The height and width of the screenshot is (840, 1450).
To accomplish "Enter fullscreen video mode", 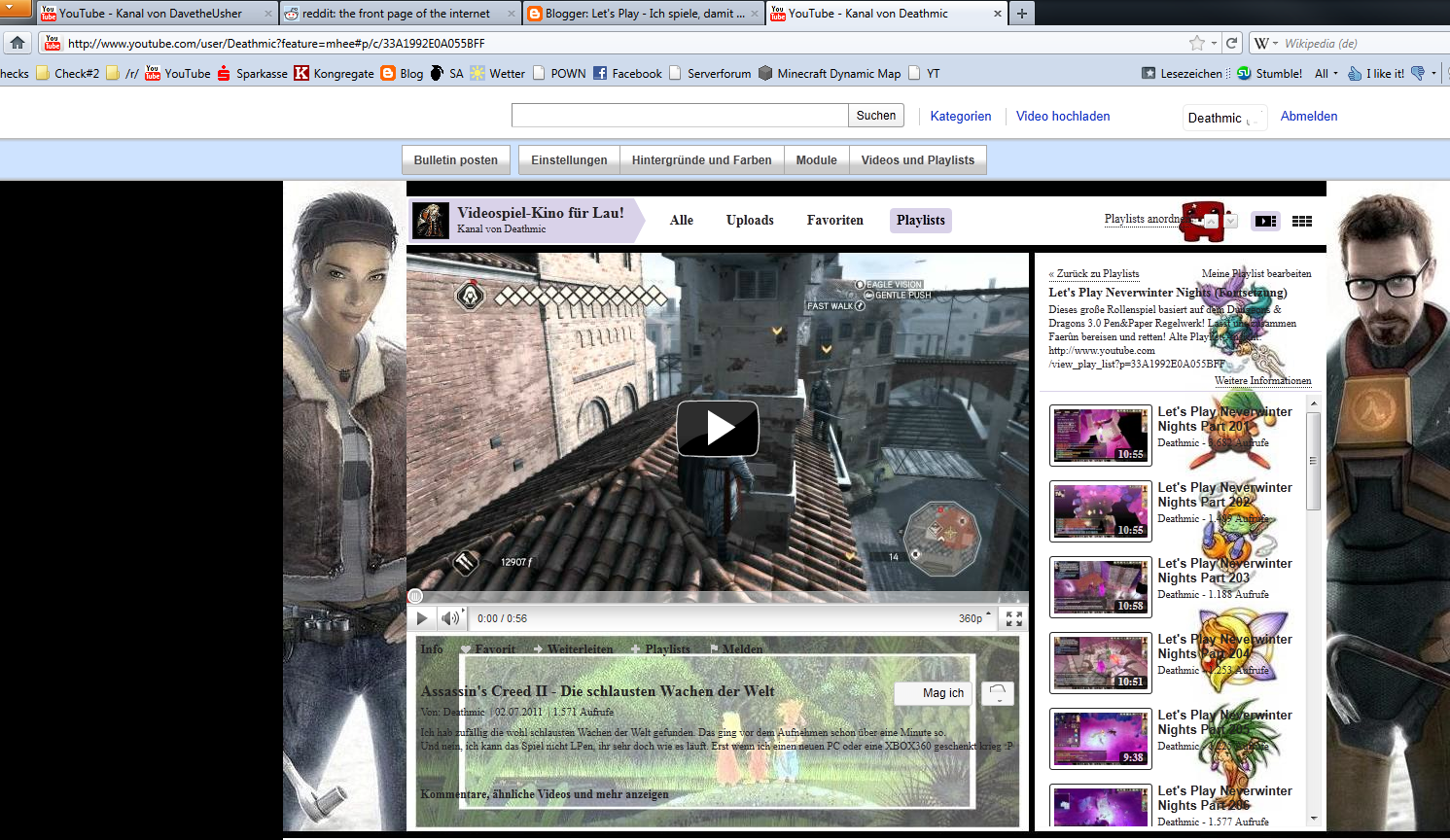I will pos(1013,618).
